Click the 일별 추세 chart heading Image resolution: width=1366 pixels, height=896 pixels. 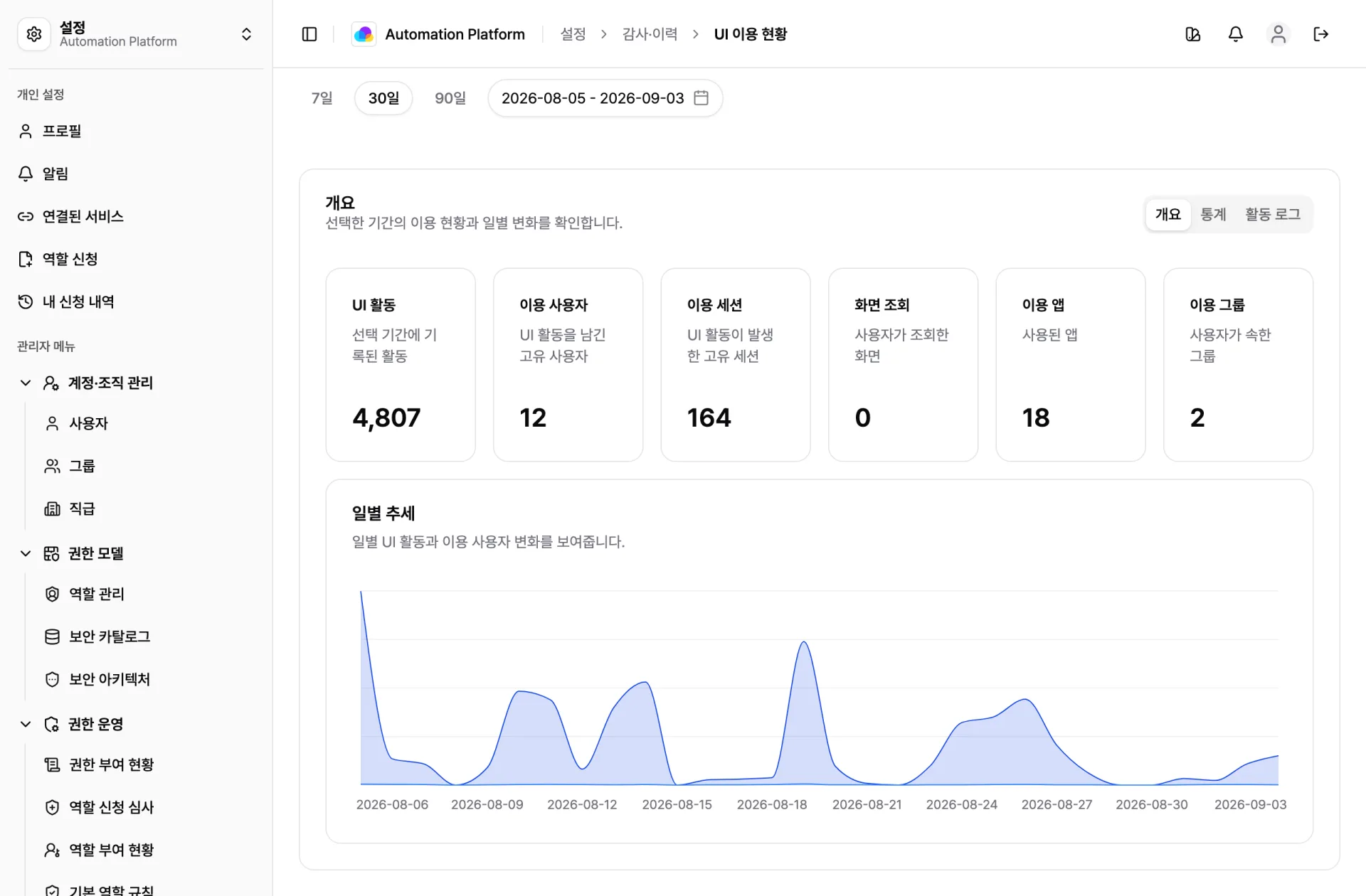click(383, 513)
